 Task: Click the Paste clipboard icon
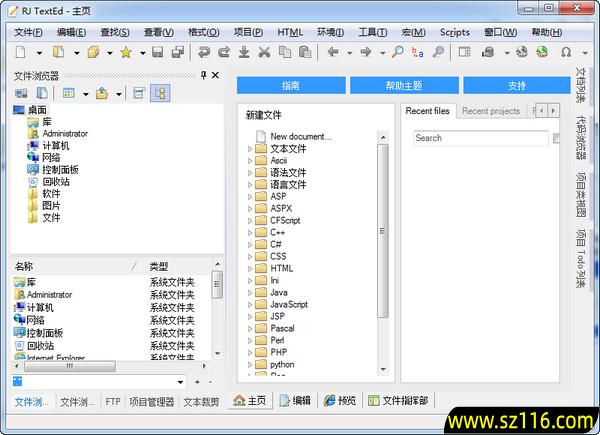point(305,52)
